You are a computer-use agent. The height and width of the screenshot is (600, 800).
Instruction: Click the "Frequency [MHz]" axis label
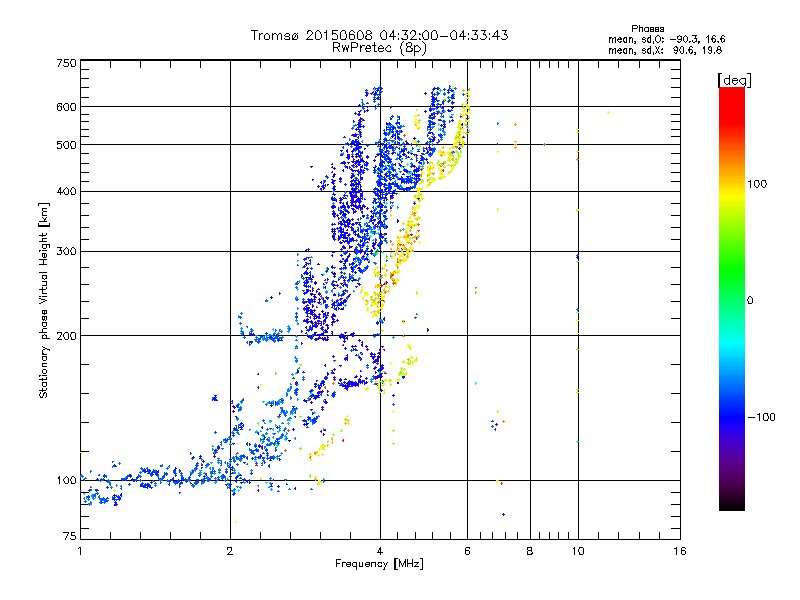pos(379,564)
